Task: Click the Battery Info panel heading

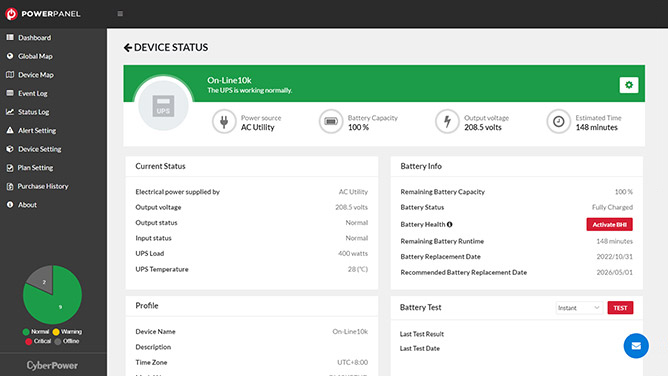Action: click(x=421, y=166)
